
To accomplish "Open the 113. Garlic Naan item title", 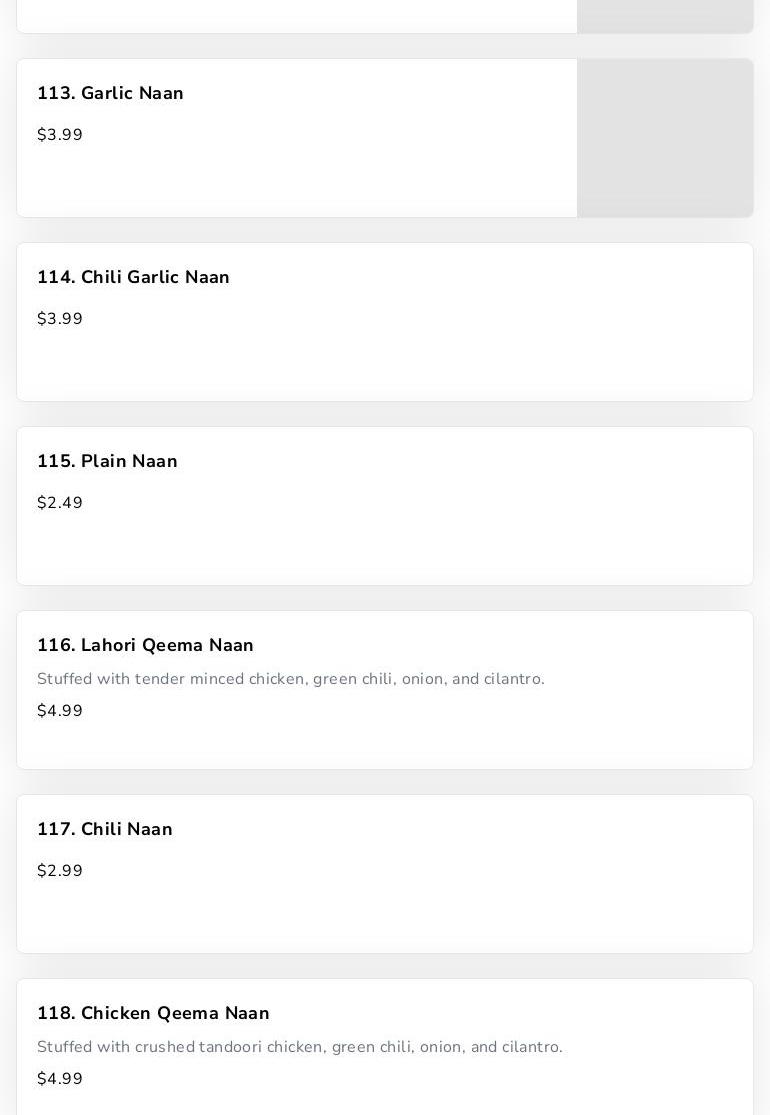I will click(x=110, y=93).
